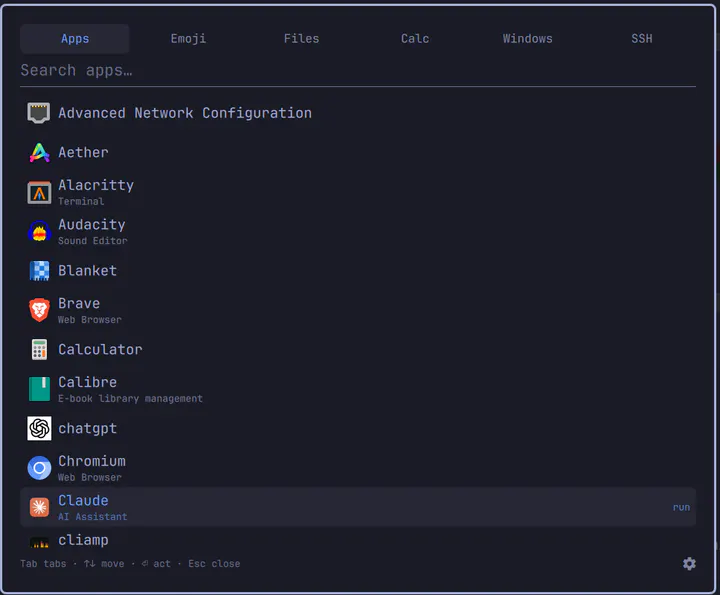This screenshot has height=595, width=720.
Task: Open the SSH tab
Action: coord(641,39)
